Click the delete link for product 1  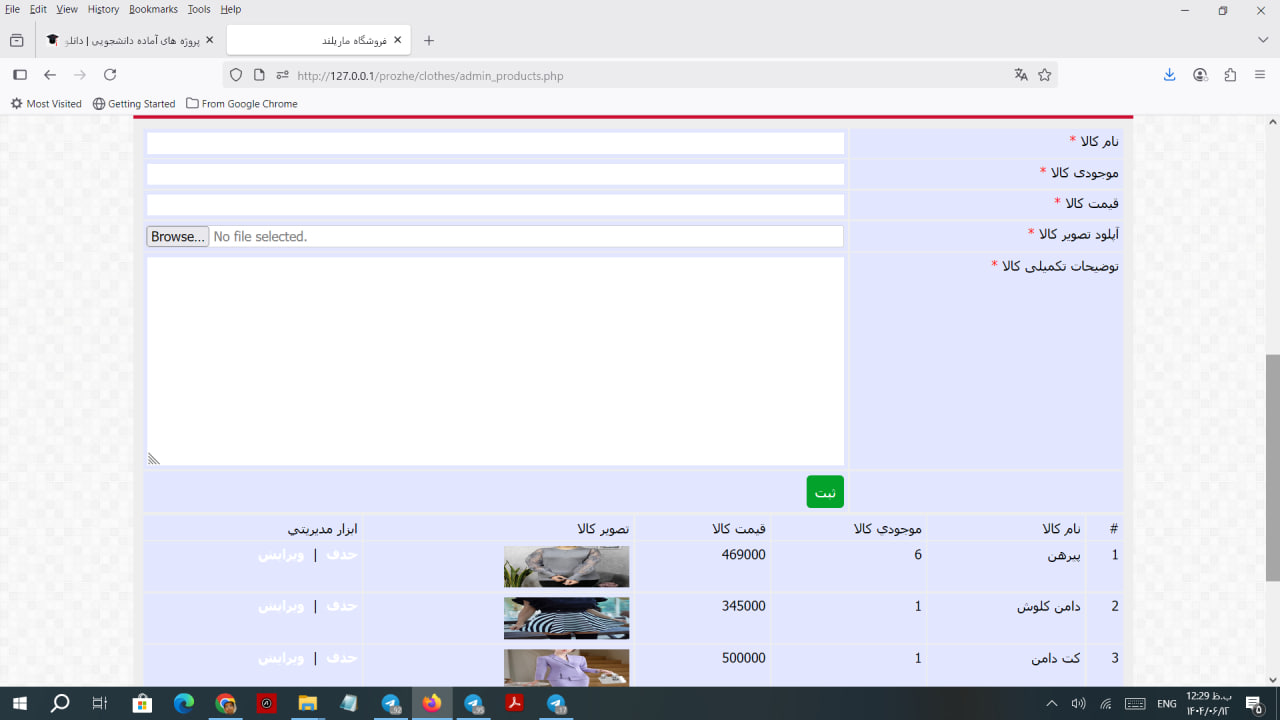click(342, 554)
